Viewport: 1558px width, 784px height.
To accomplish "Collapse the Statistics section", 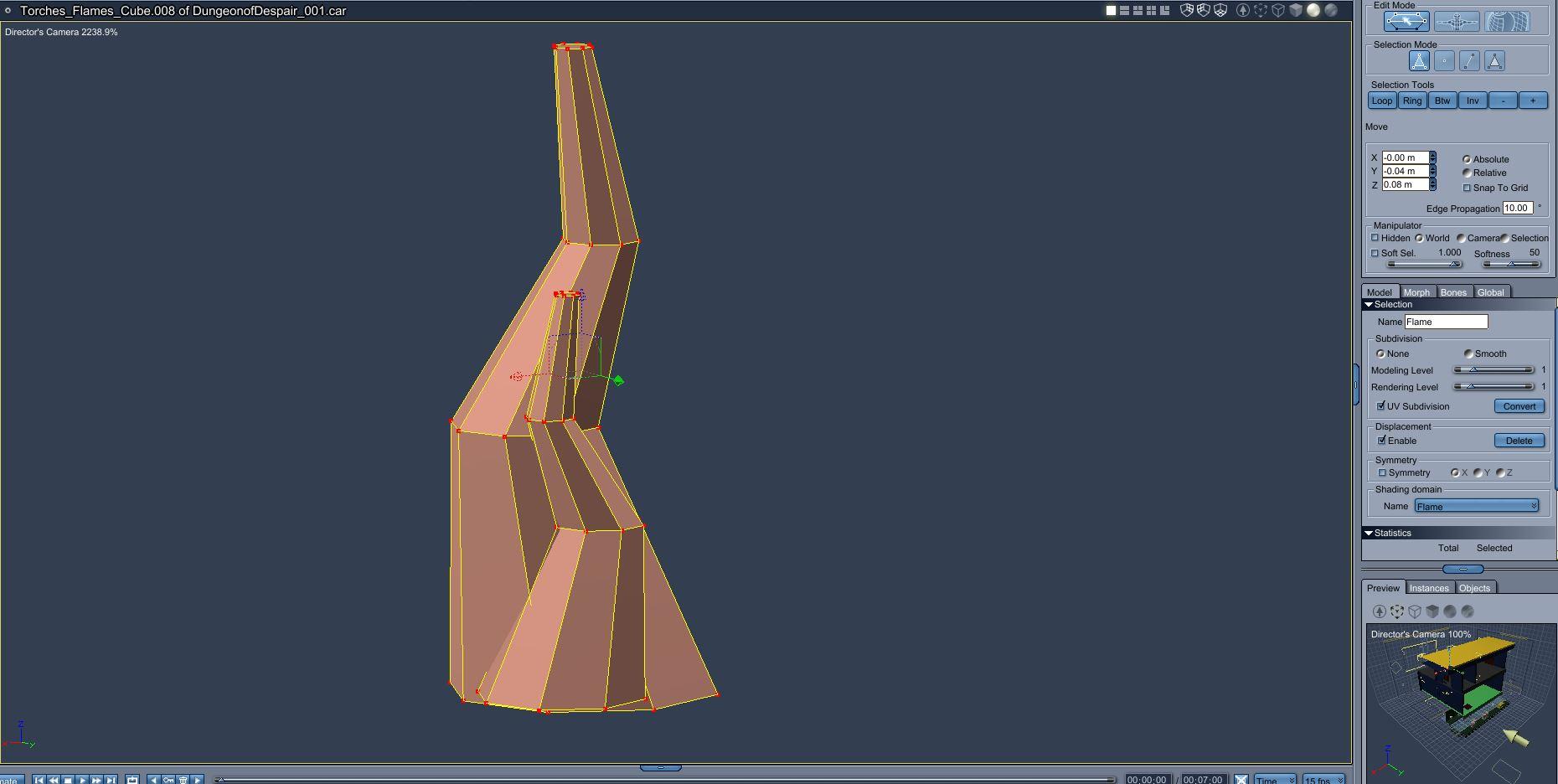I will [1369, 533].
